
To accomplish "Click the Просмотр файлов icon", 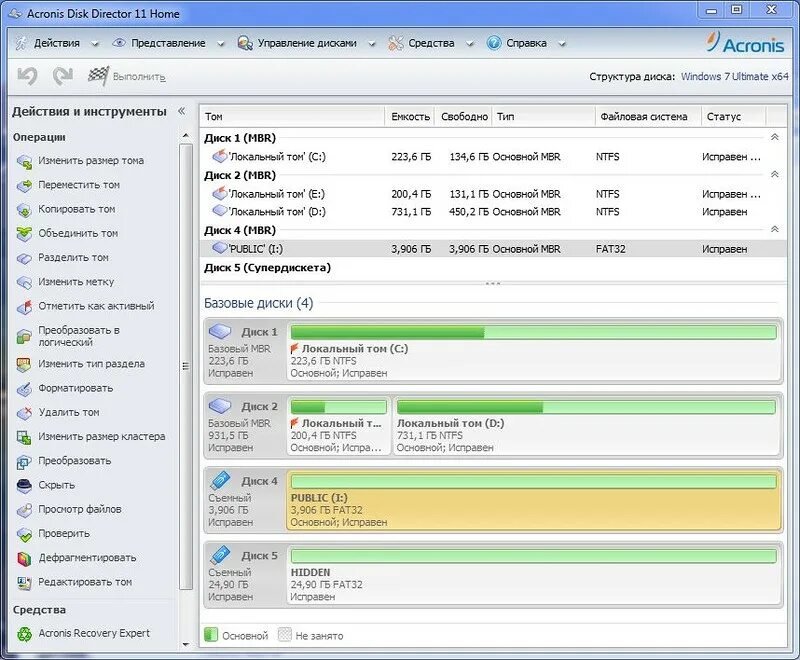I will (x=24, y=510).
